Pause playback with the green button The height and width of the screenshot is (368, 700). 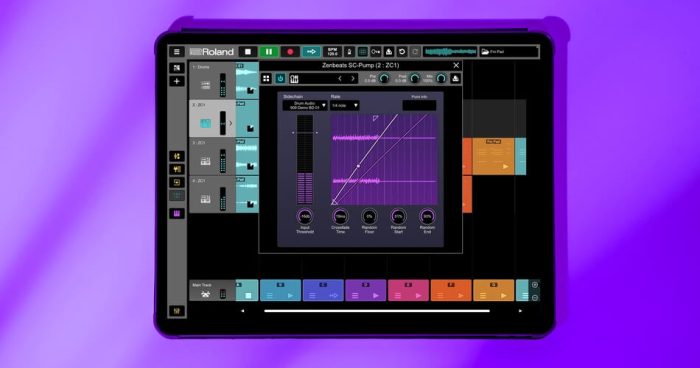point(269,52)
